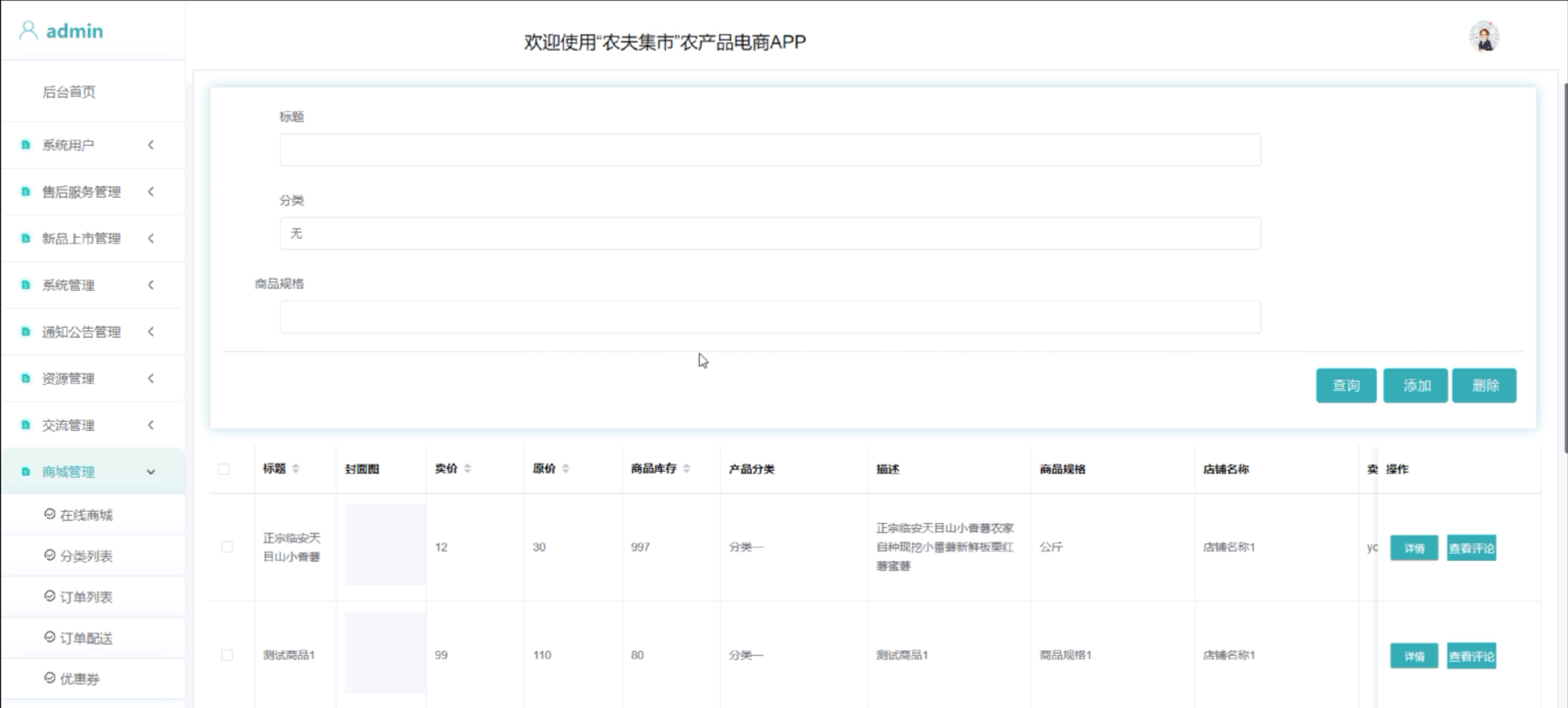Open the 分类 dropdown showing 无
The height and width of the screenshot is (708, 1568).
[x=770, y=234]
